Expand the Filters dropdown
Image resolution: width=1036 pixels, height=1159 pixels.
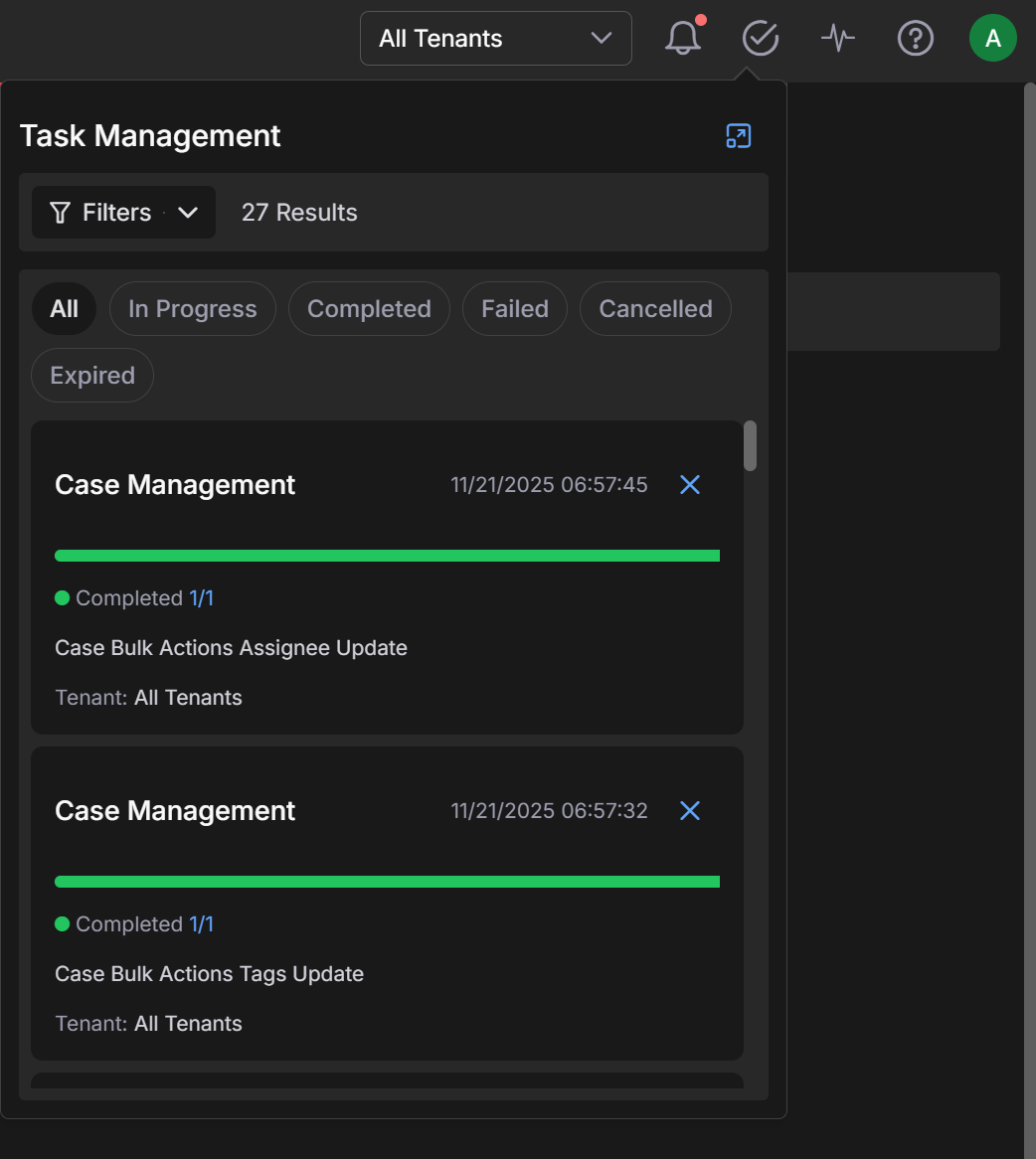(x=116, y=213)
